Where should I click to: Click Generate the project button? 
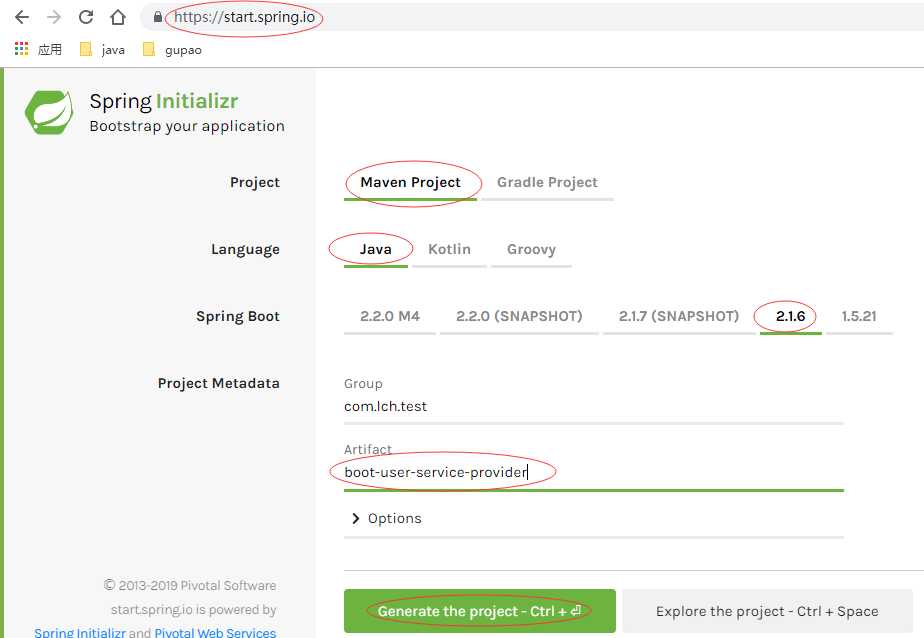[480, 611]
